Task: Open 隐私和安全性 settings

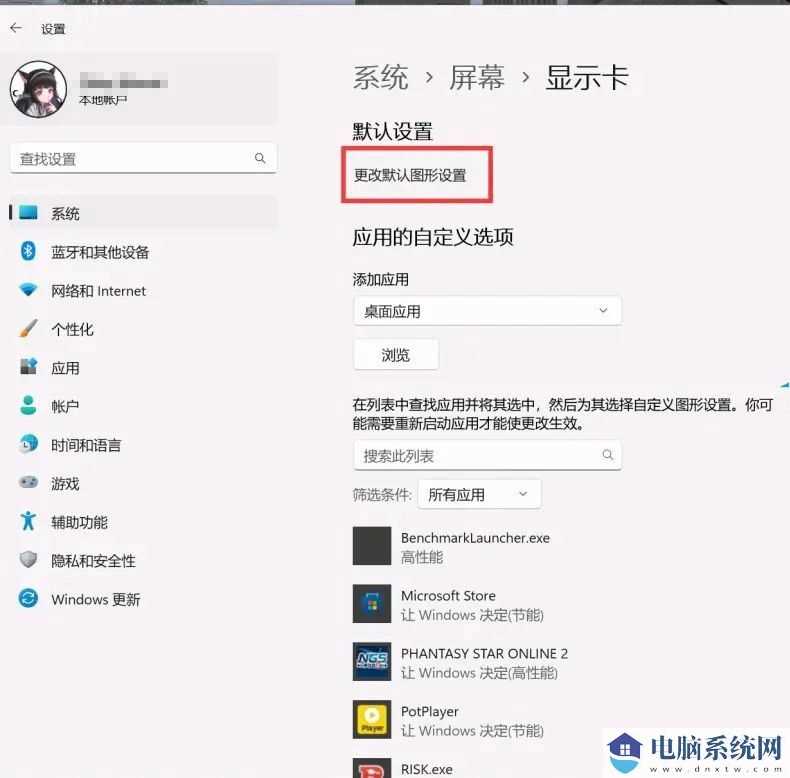Action: [143, 560]
